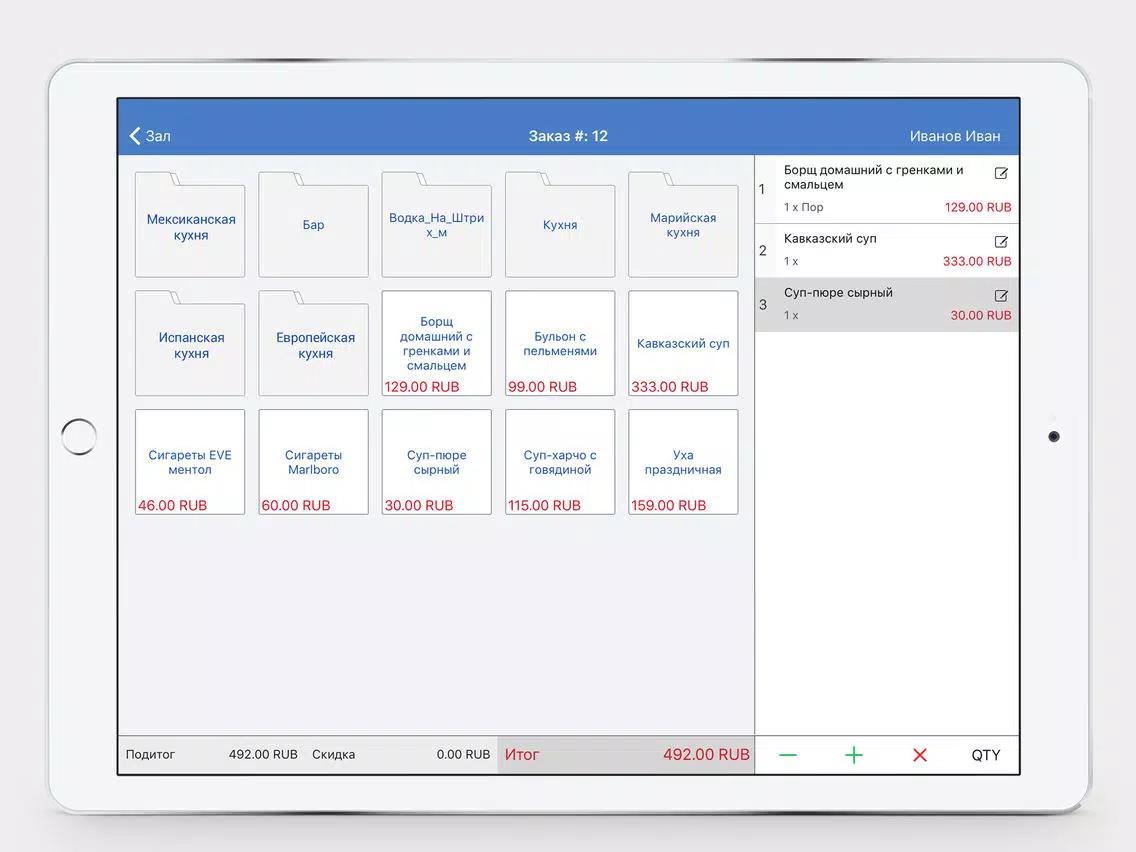
Task: Open the Испанская кухня folder
Action: coord(191,344)
